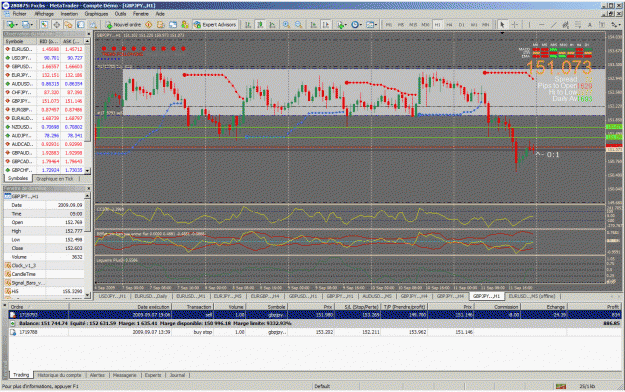
Task: Switch to M15 timeframe
Action: (413, 25)
